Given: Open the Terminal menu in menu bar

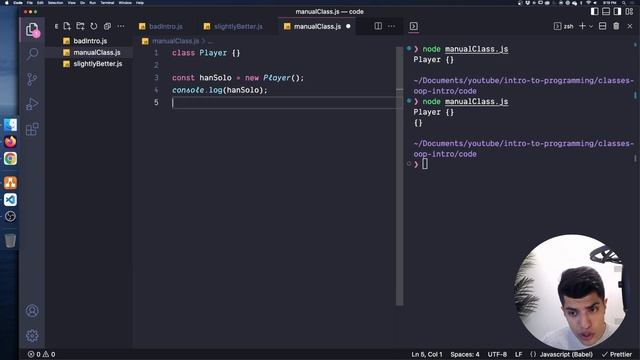Looking at the screenshot, I should (x=107, y=2).
